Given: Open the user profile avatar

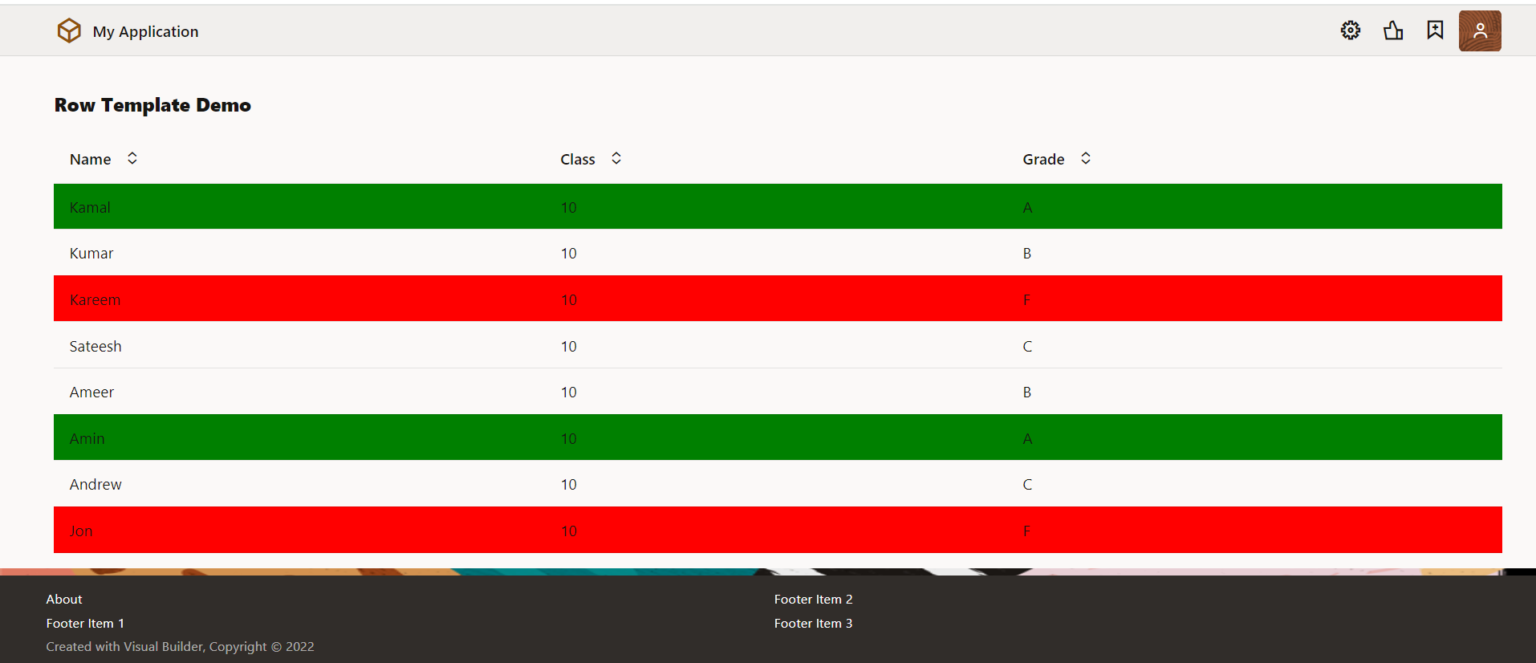Looking at the screenshot, I should (x=1479, y=30).
